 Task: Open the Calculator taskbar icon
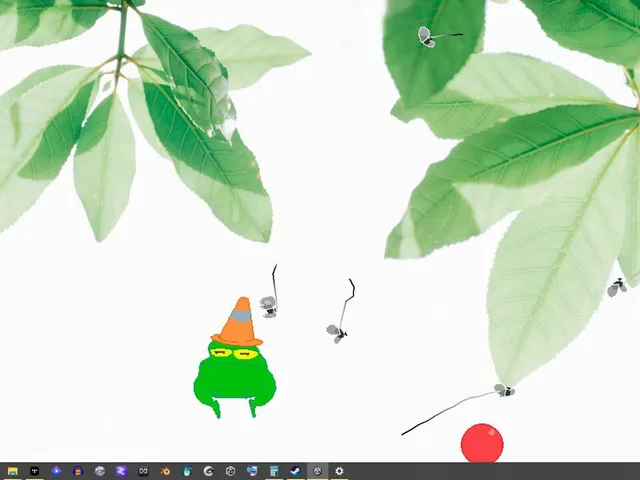tap(274, 471)
